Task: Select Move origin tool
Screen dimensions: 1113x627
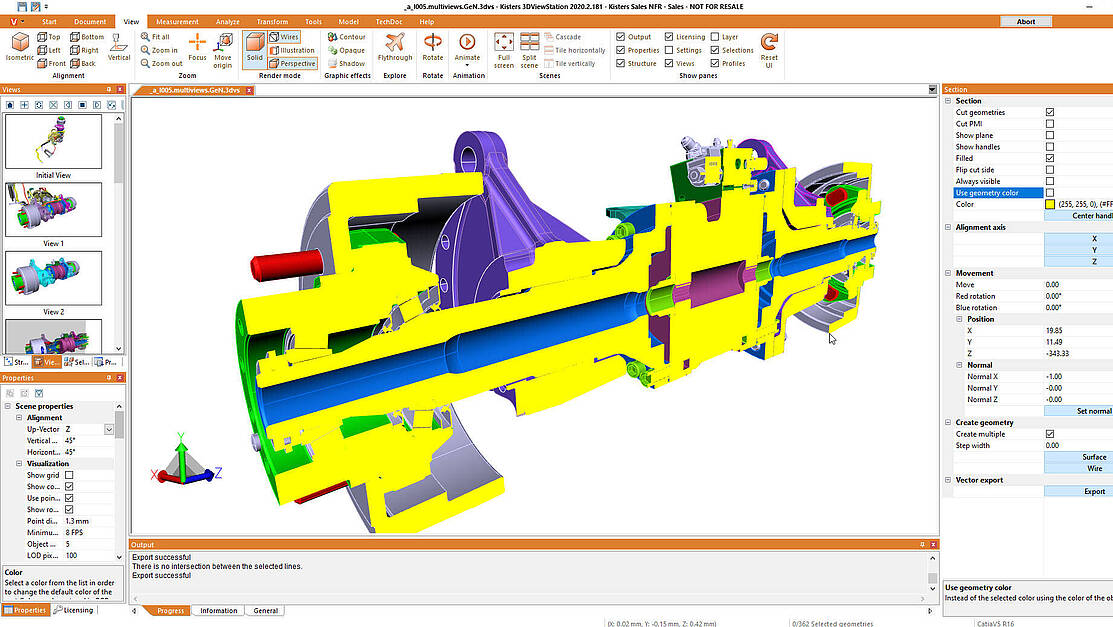Action: click(223, 50)
